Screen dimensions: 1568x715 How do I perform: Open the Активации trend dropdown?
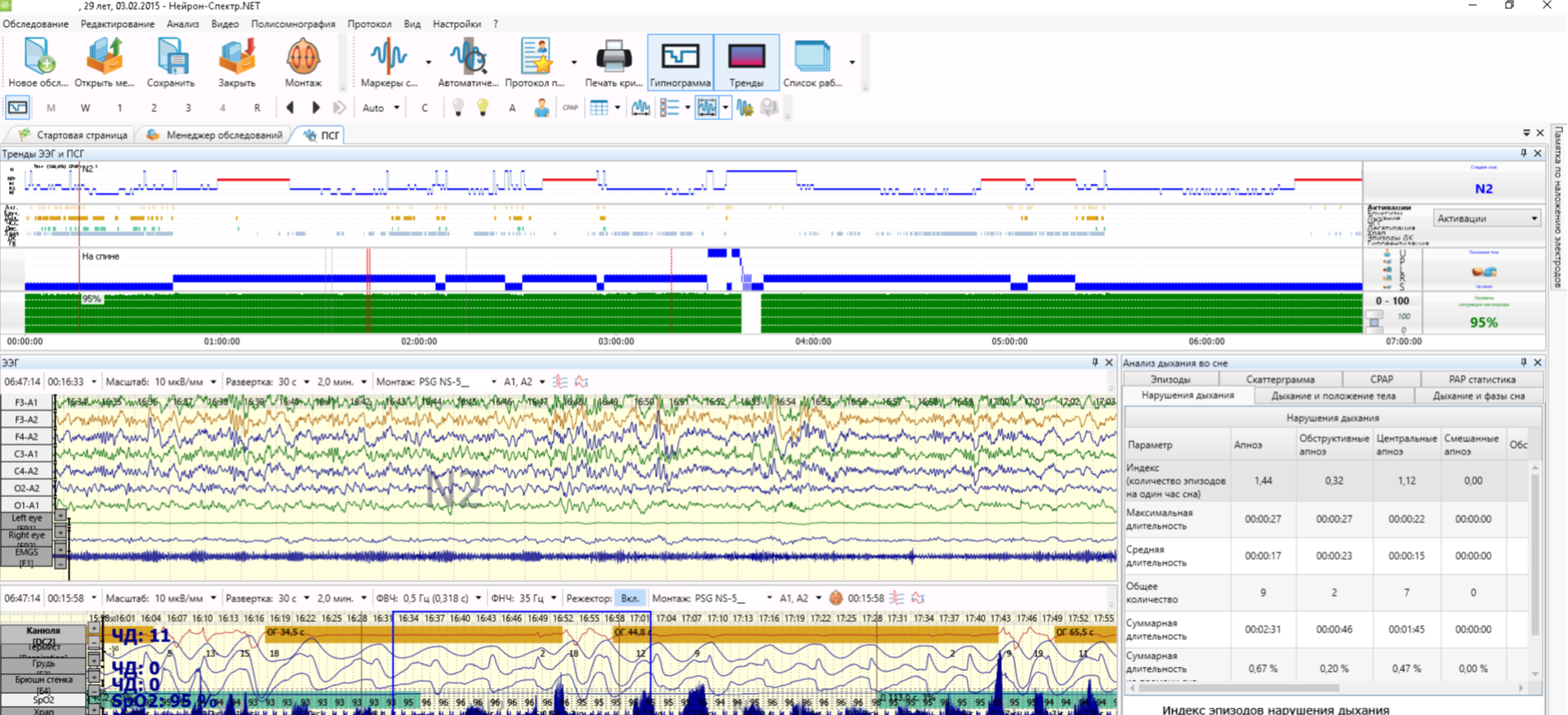point(1487,219)
